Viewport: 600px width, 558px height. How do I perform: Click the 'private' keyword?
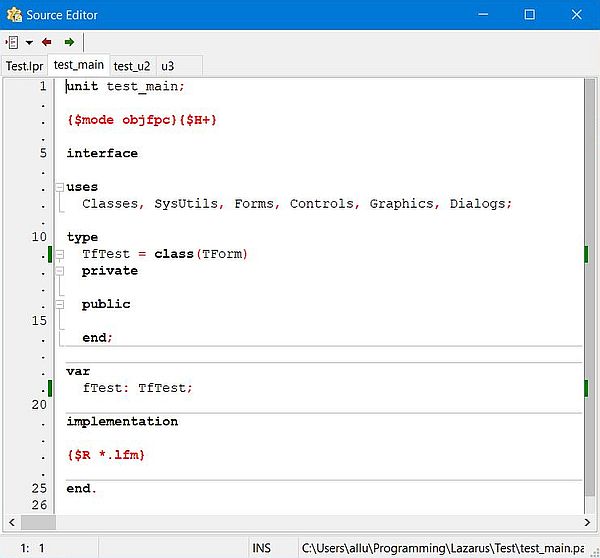coord(110,271)
